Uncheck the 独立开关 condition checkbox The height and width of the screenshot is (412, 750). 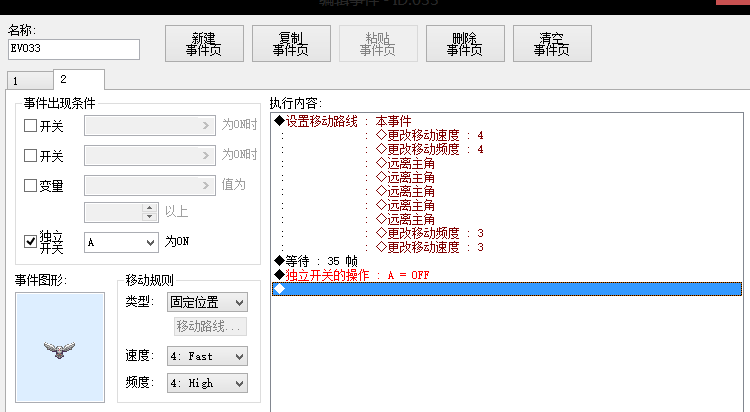click(31, 241)
